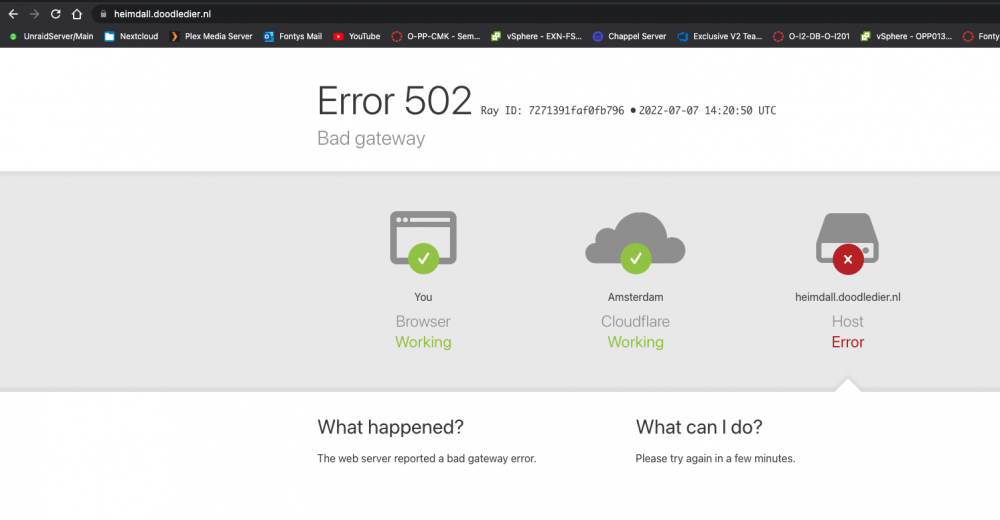Click the red Error status under Host
Image resolution: width=1000 pixels, height=520 pixels.
pos(848,342)
